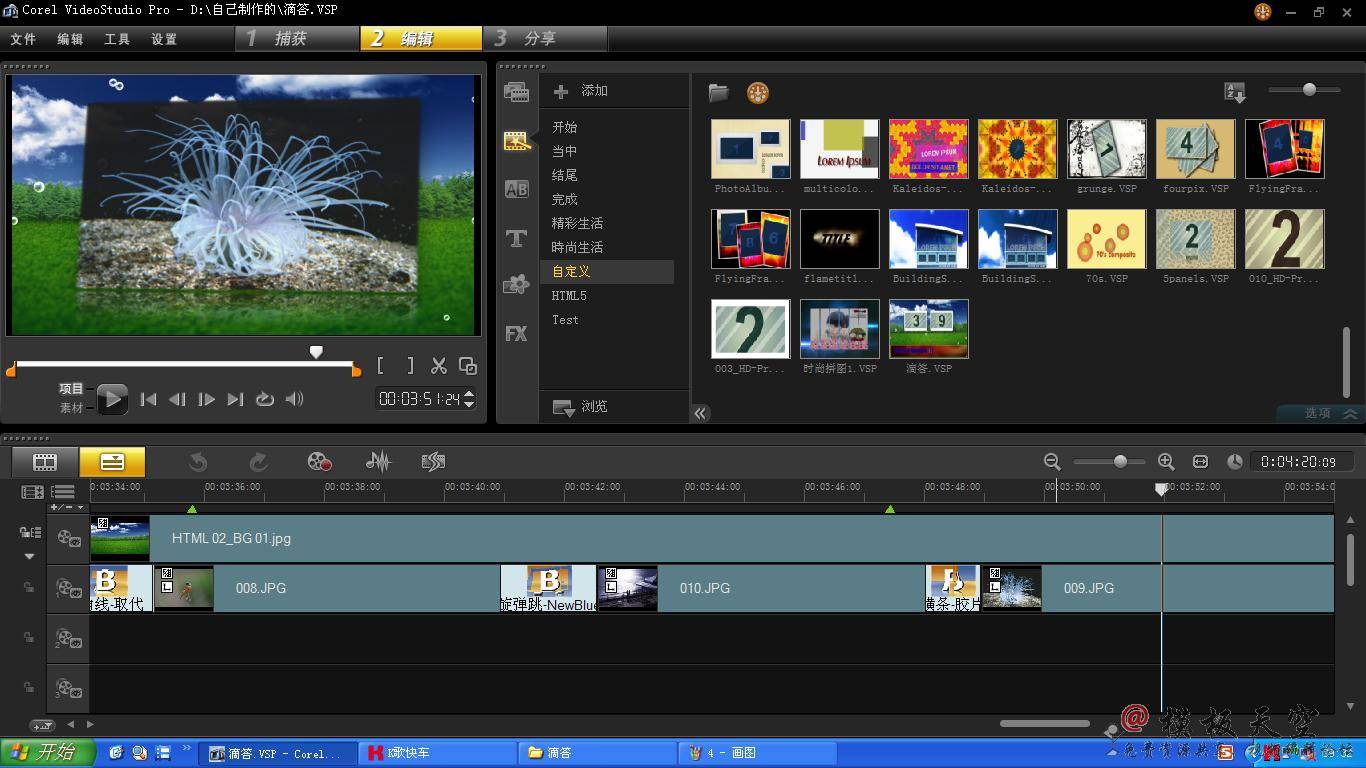Expand the 选项 options panel

tap(1322, 413)
